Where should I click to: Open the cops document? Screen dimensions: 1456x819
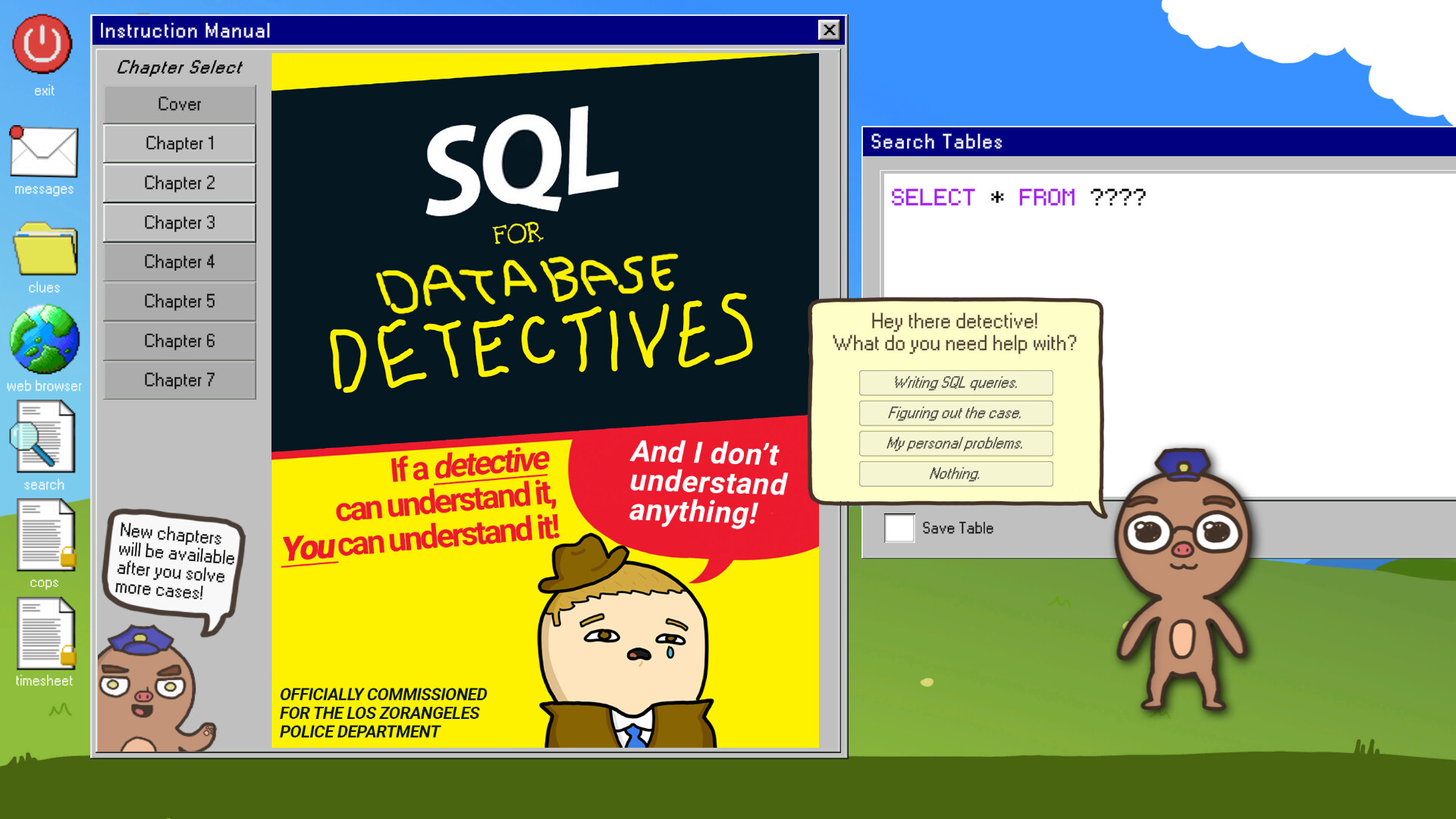(x=43, y=538)
